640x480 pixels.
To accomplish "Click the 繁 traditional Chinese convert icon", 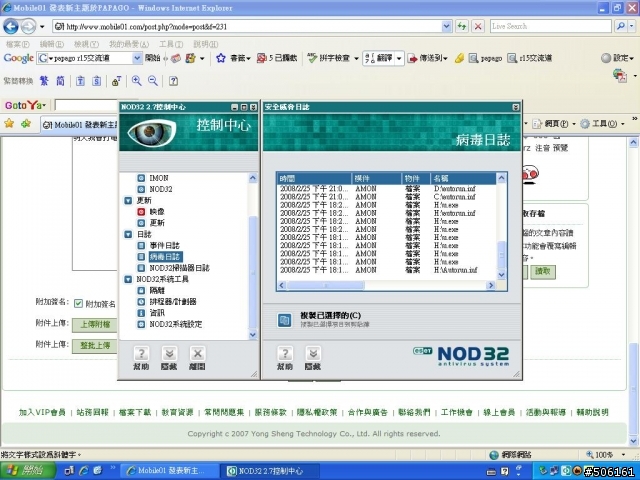I will click(x=44, y=81).
